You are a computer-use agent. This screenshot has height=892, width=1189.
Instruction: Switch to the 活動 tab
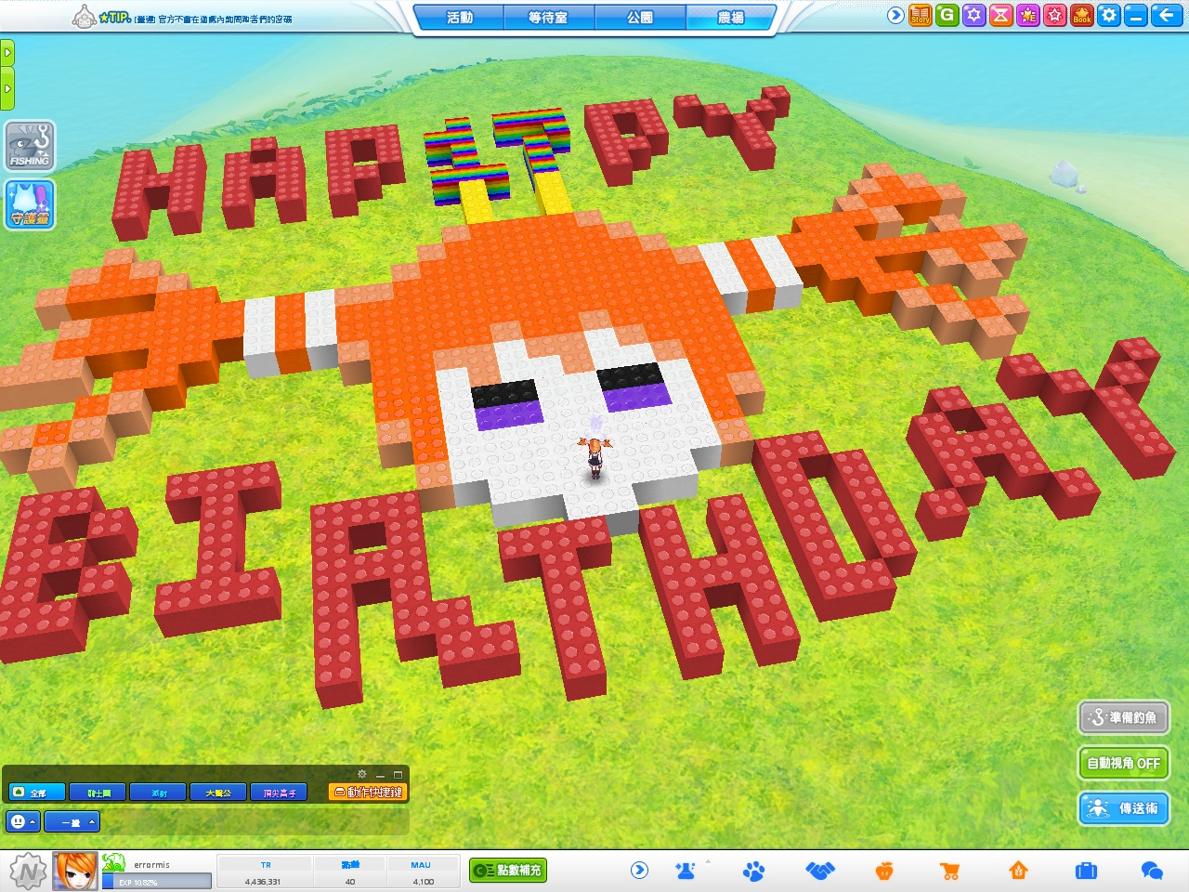[x=460, y=17]
